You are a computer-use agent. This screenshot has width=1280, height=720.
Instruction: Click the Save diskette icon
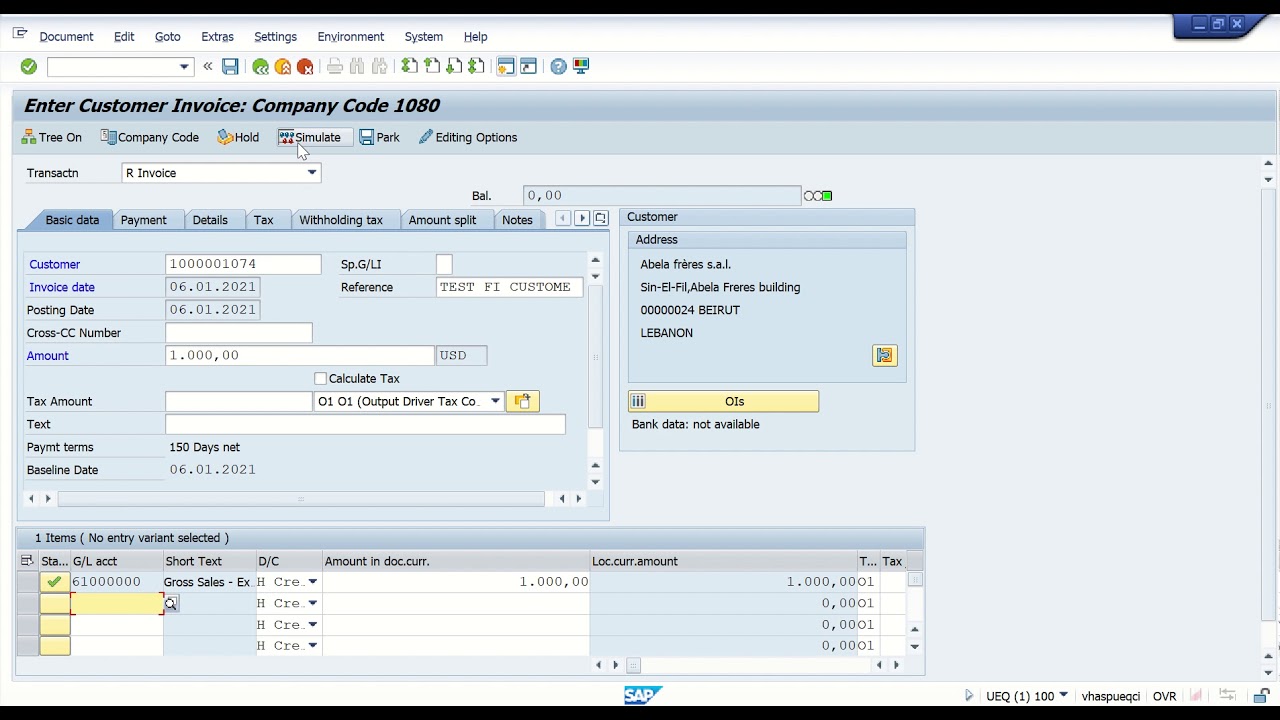pyautogui.click(x=230, y=66)
